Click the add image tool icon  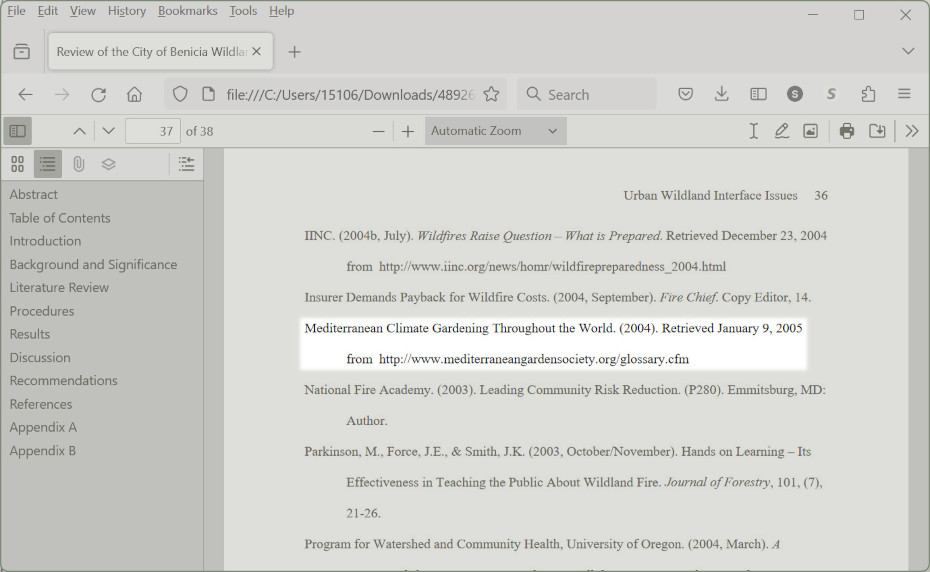[810, 131]
